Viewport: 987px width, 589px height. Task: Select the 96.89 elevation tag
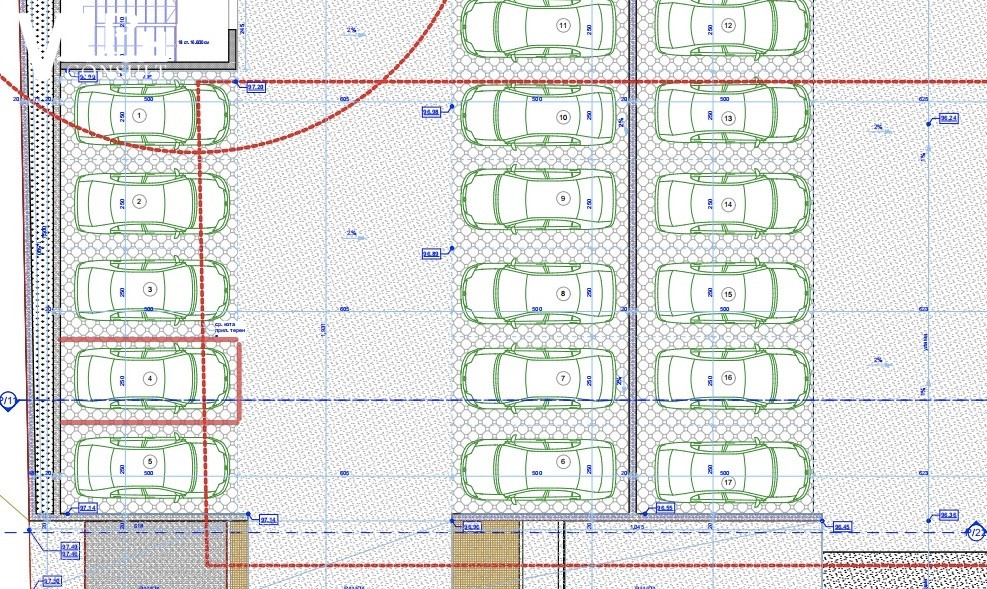click(x=432, y=254)
